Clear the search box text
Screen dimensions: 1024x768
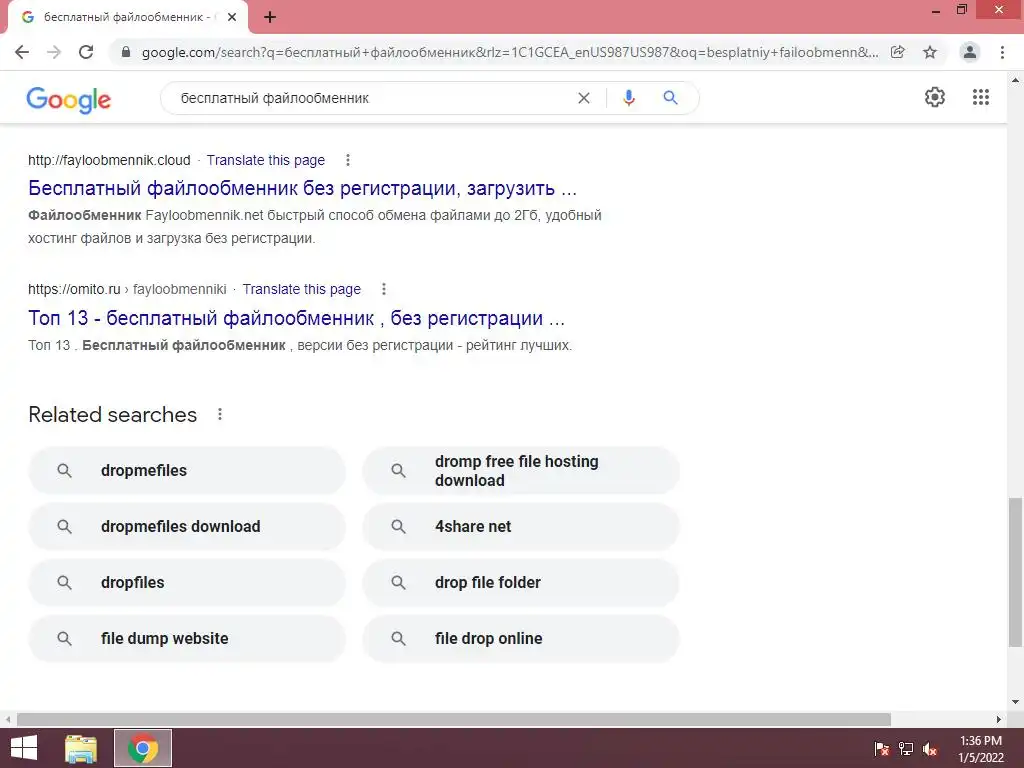[584, 98]
